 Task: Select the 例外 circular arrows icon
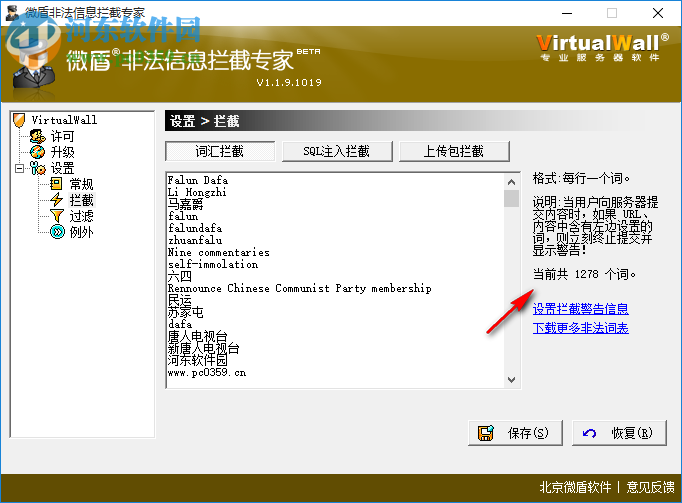[57, 232]
